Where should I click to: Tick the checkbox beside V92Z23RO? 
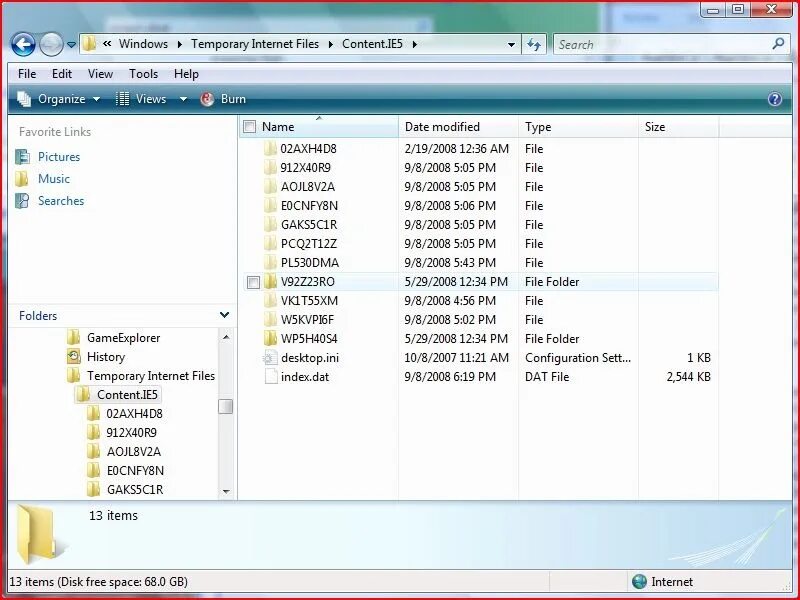tap(253, 282)
